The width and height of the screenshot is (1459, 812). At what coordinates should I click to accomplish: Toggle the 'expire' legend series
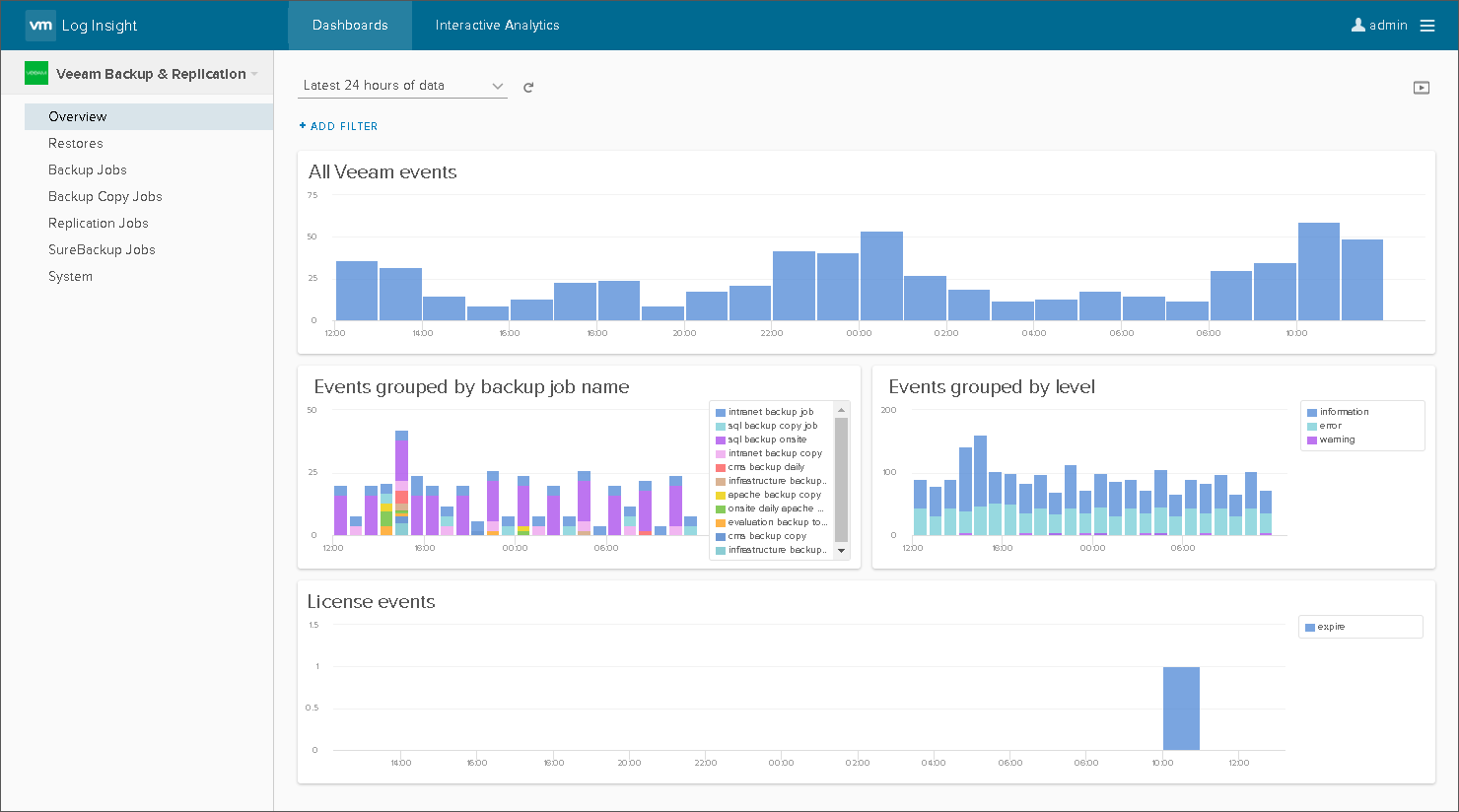(1331, 627)
